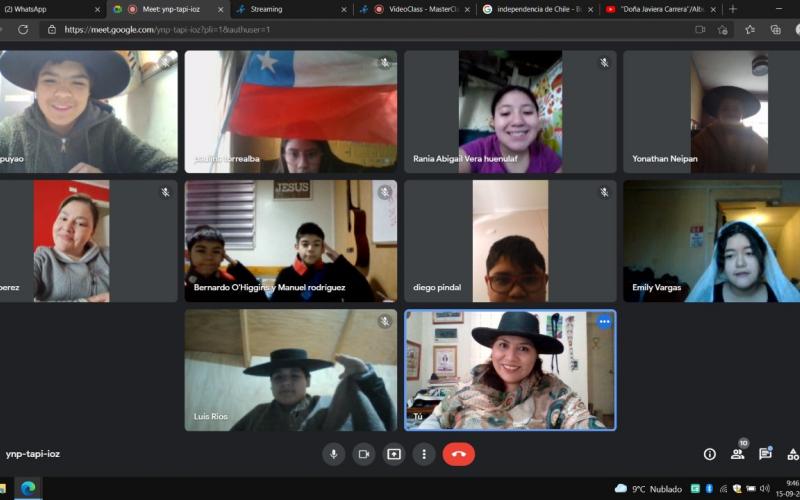Click the Emily Vargas video tile

[711, 241]
